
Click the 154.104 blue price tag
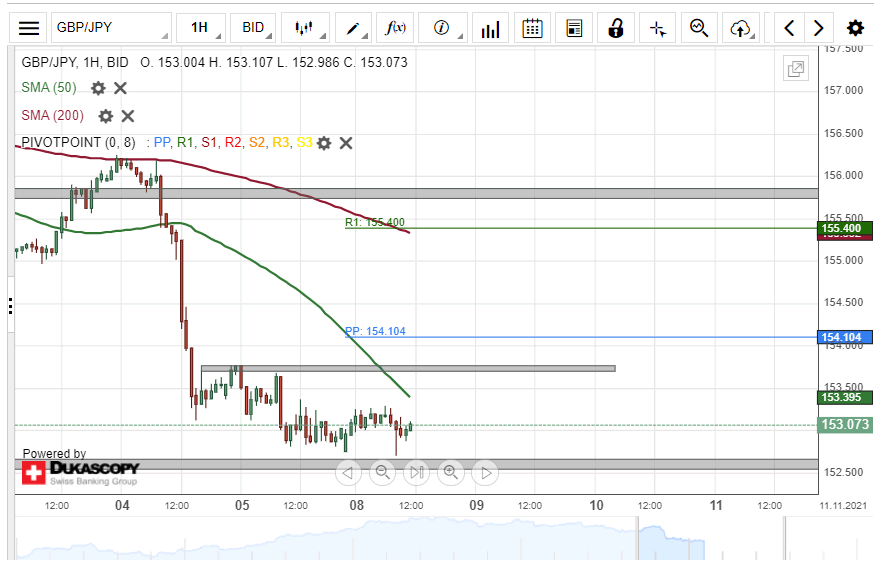pyautogui.click(x=844, y=337)
